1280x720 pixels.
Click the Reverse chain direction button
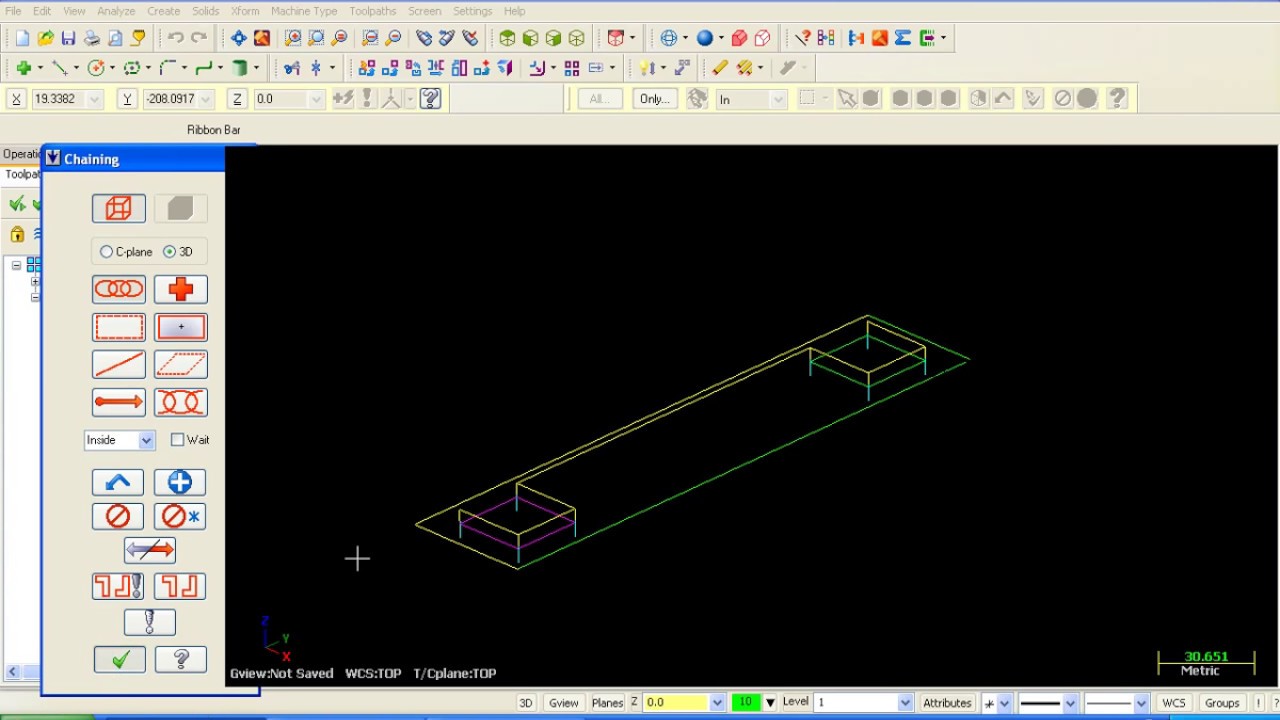point(150,550)
